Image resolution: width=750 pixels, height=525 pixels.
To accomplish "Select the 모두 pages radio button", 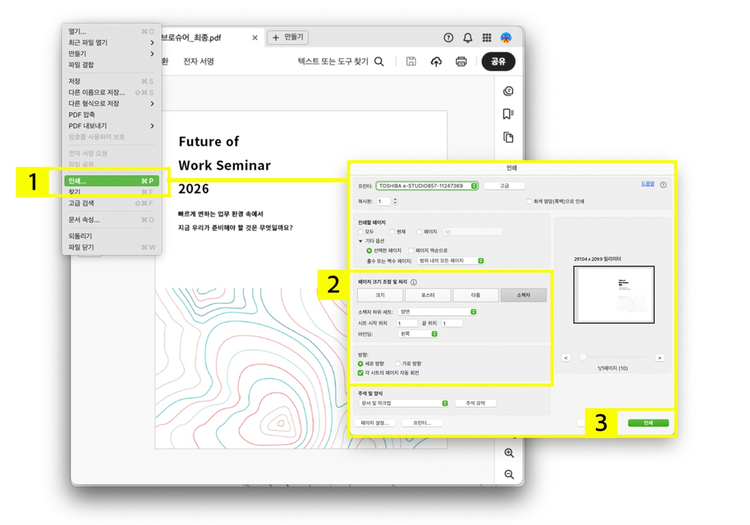I will click(x=361, y=232).
